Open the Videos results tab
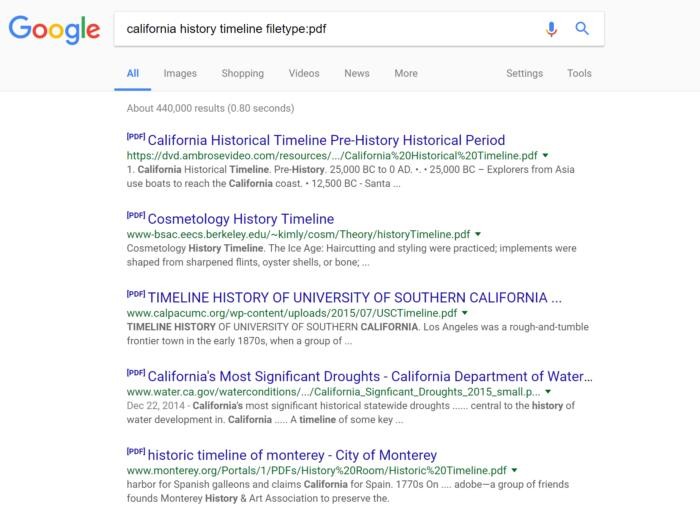 tap(304, 73)
